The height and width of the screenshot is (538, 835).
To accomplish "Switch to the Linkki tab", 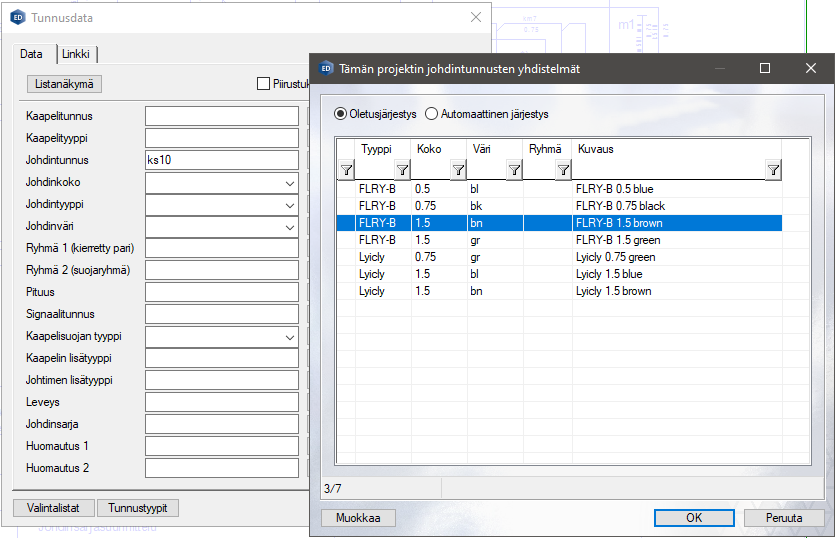I will pos(76,54).
